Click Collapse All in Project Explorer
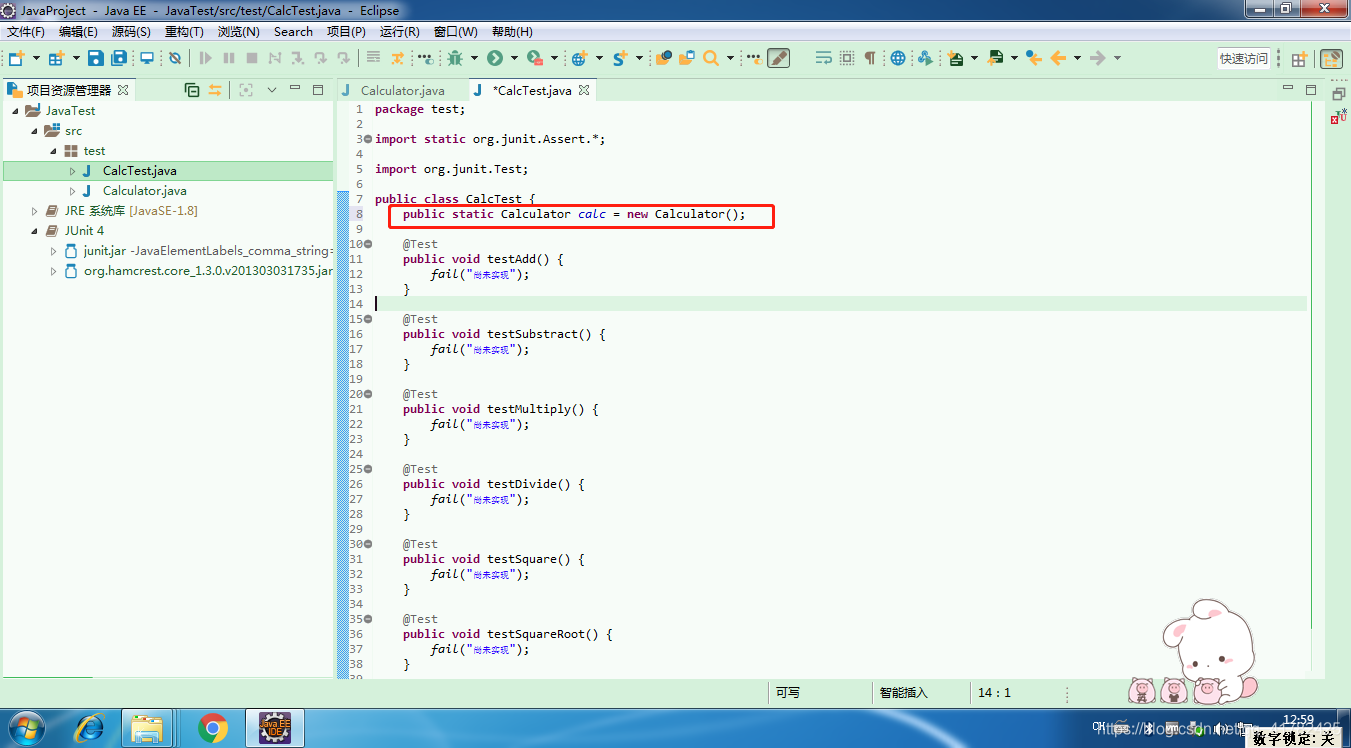Image resolution: width=1351 pixels, height=748 pixels. 192,90
